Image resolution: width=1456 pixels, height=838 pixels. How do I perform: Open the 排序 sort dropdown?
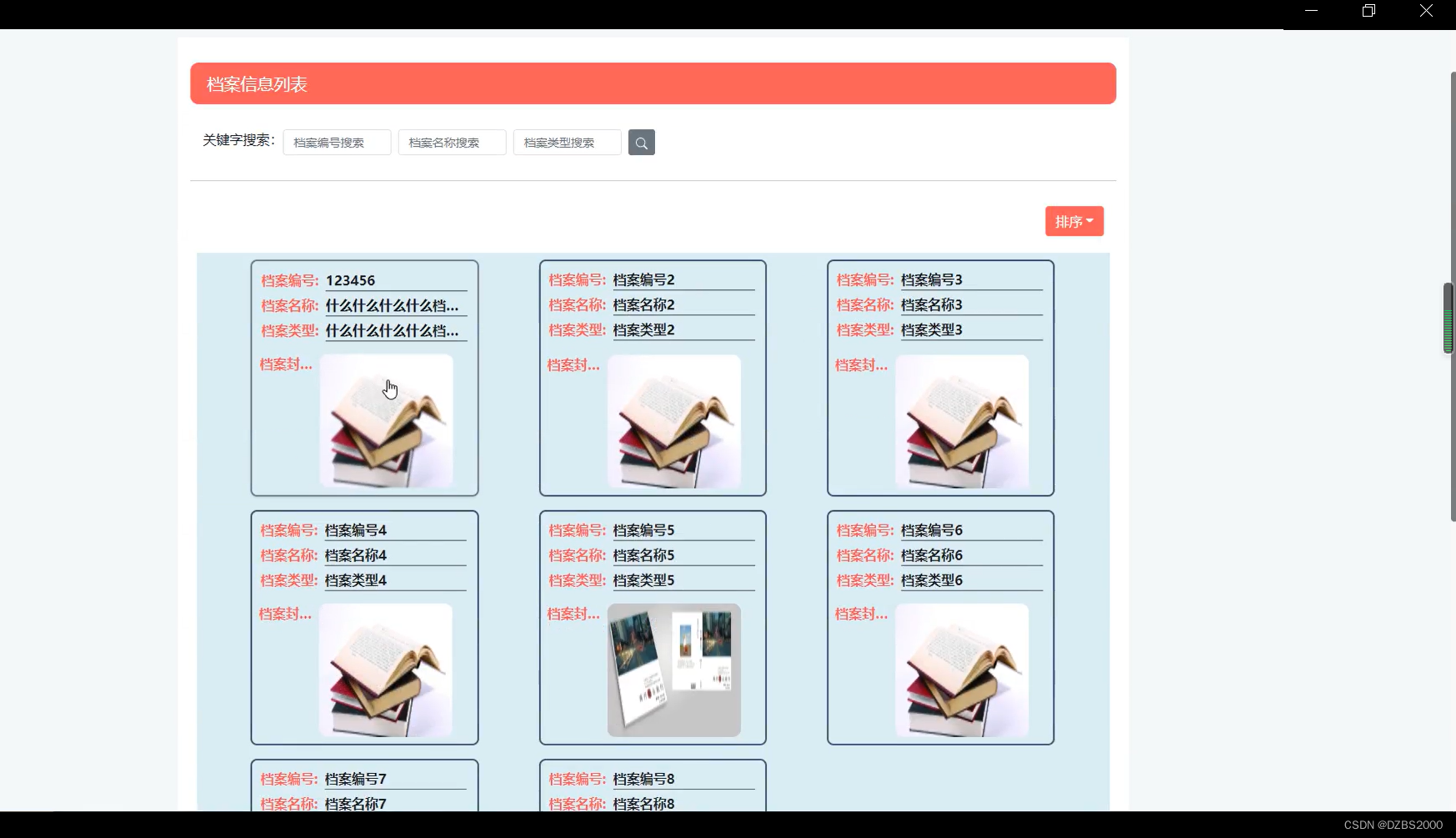[1074, 221]
